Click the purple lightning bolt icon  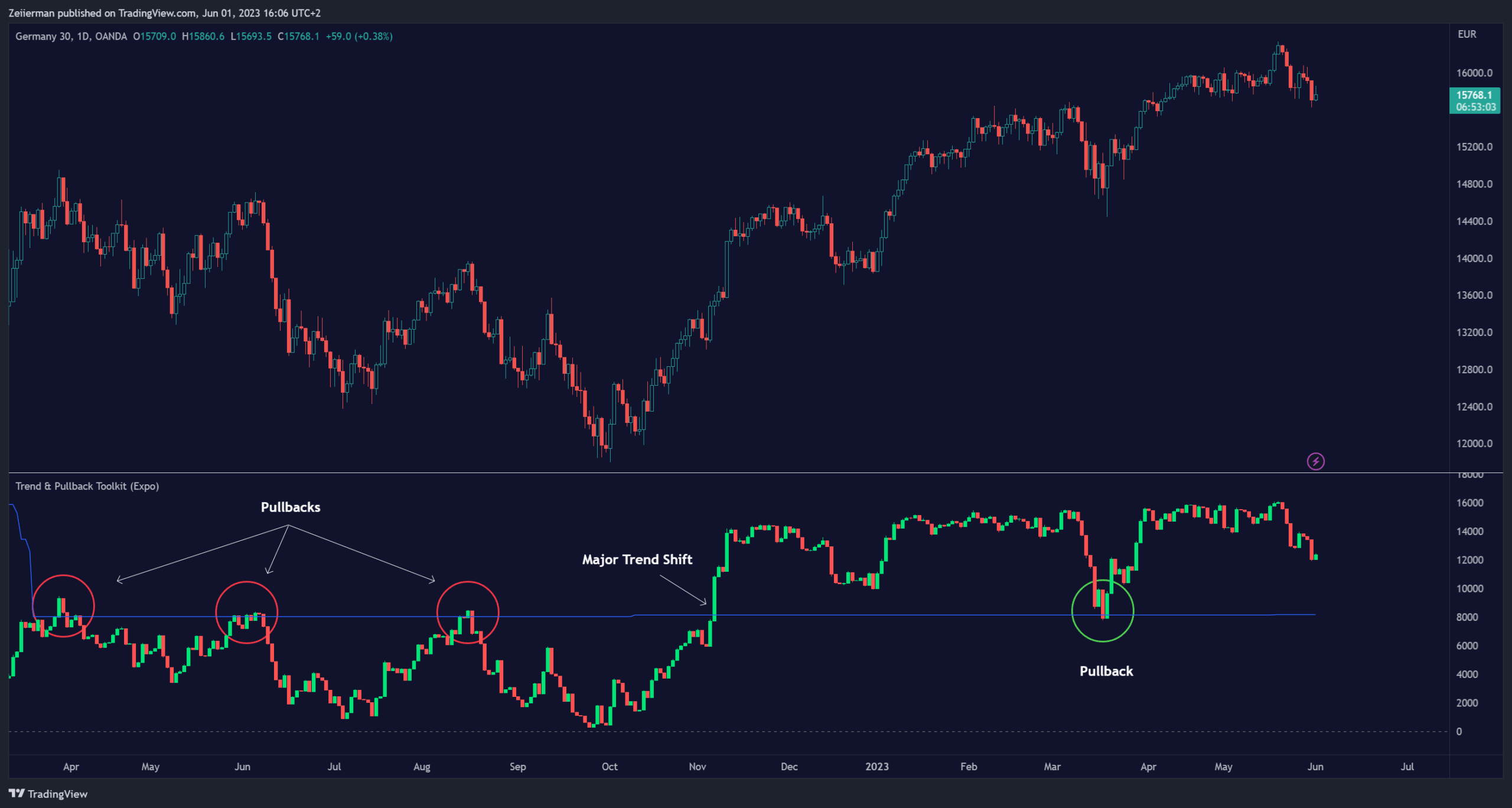[1315, 461]
